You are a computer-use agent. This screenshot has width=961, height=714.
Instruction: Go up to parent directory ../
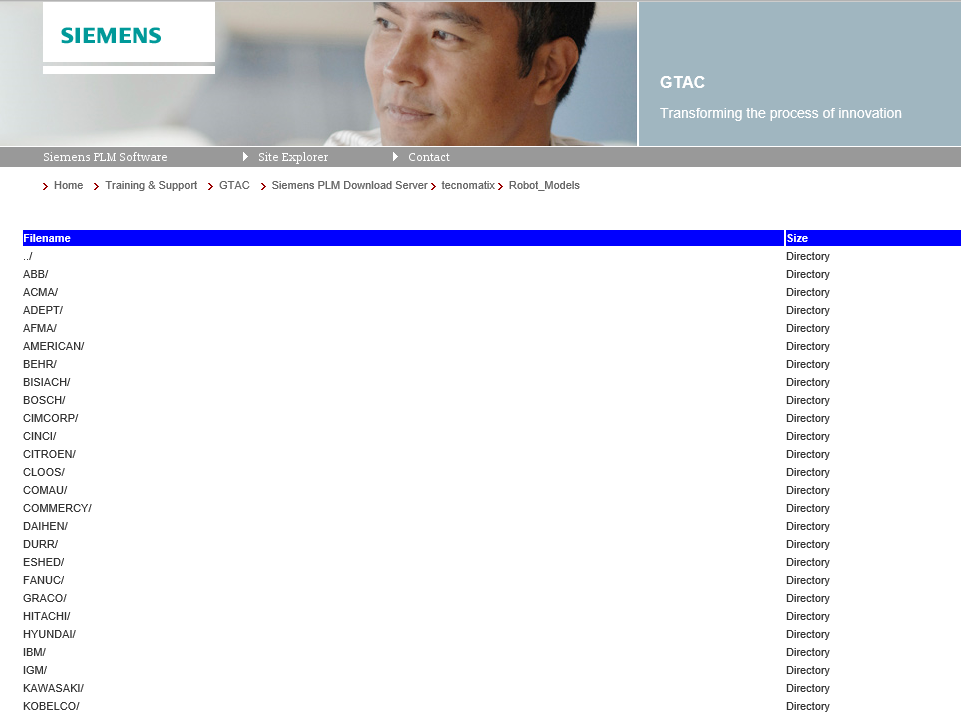28,257
